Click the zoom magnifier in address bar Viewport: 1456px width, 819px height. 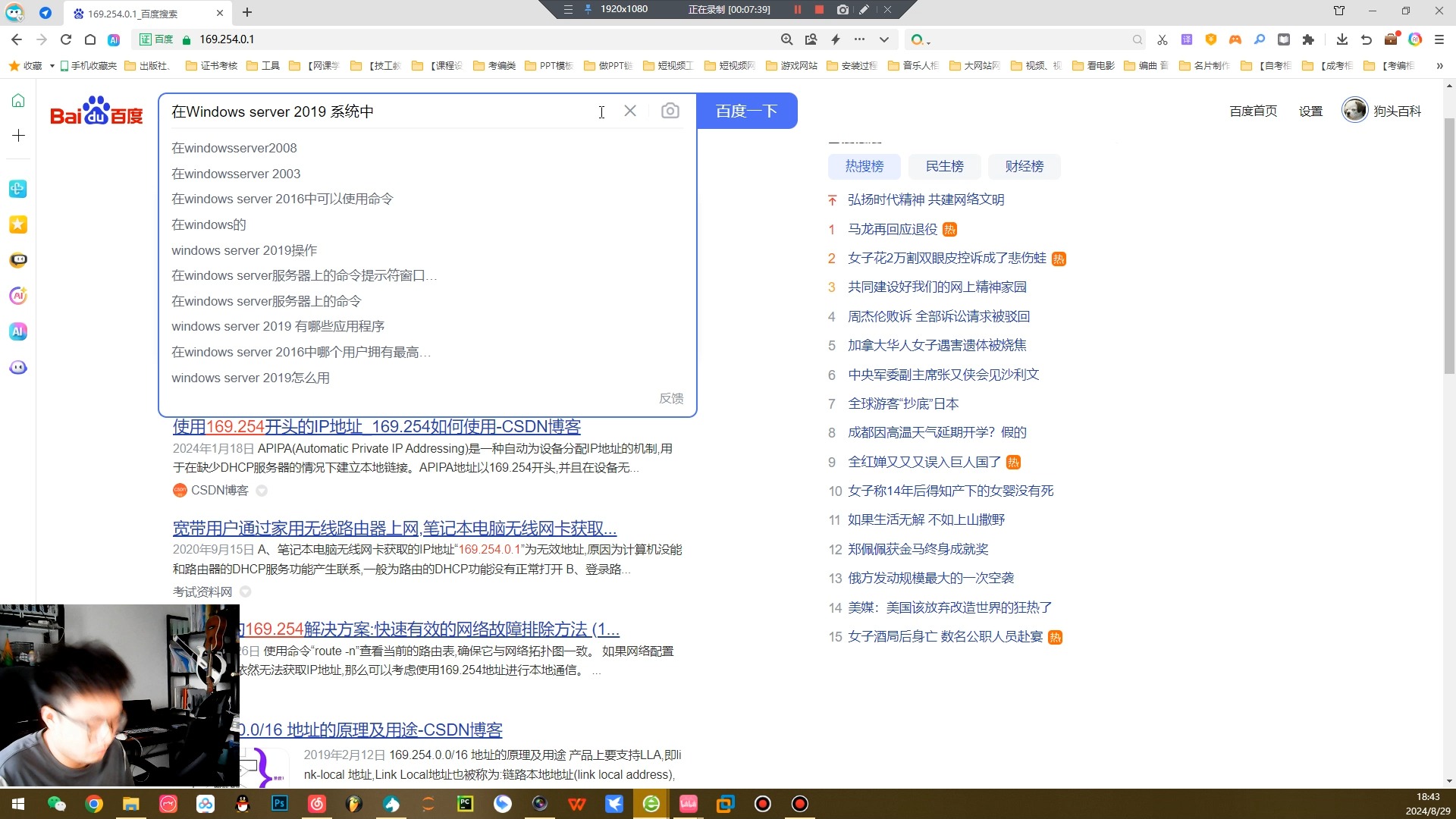point(786,39)
